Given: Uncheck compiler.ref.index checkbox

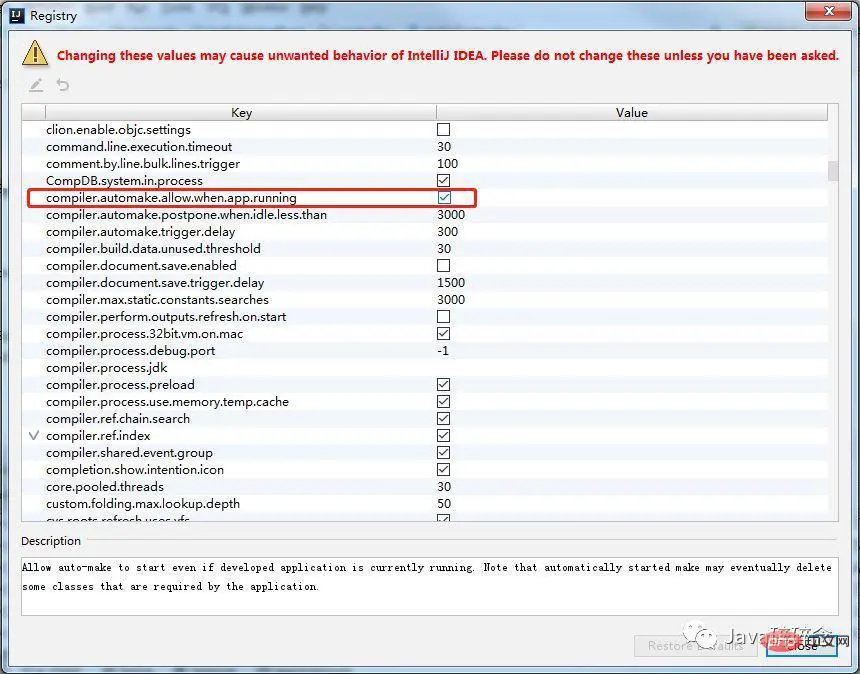Looking at the screenshot, I should click(x=443, y=435).
